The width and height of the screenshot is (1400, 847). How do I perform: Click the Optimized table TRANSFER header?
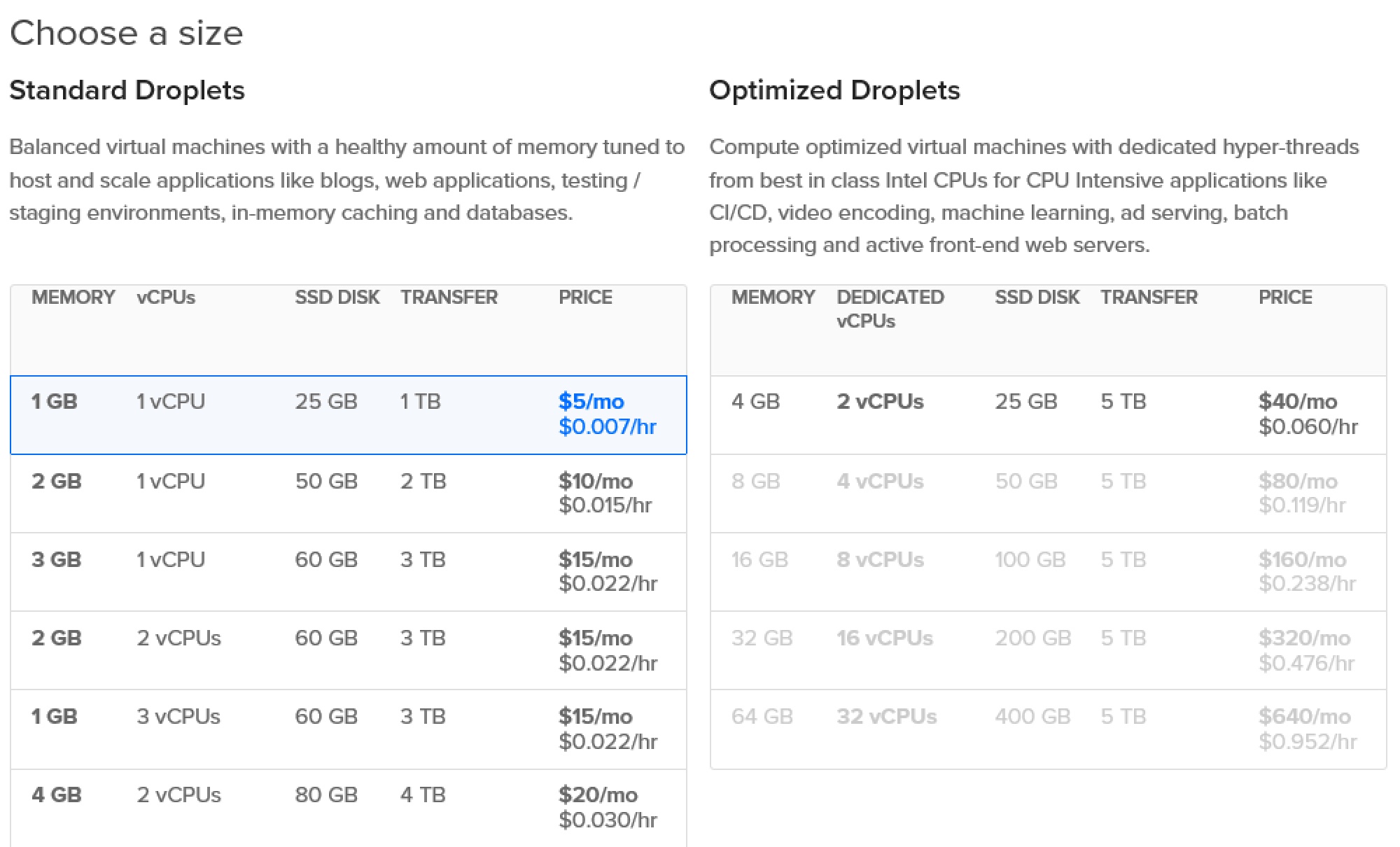click(x=1149, y=297)
